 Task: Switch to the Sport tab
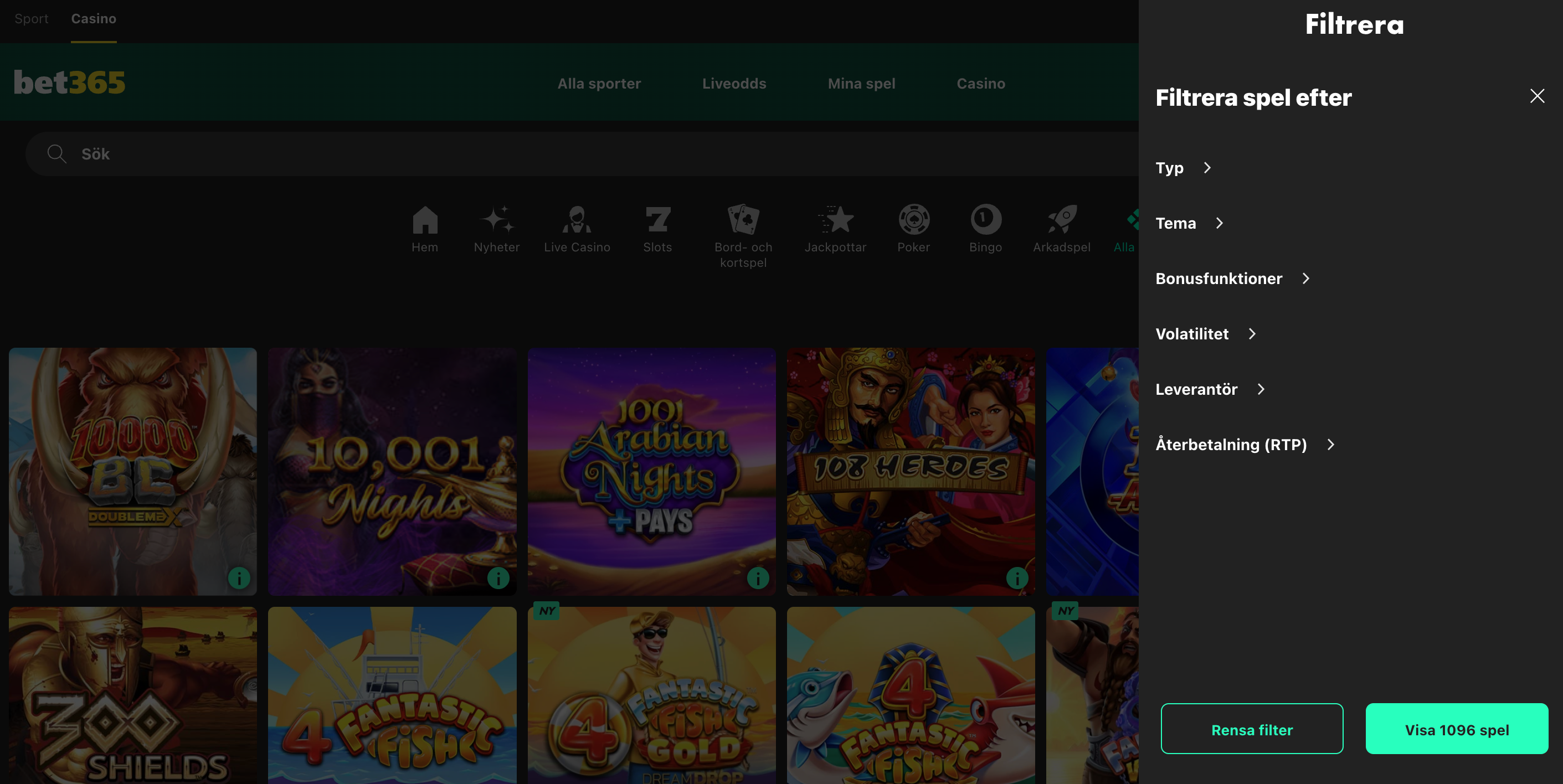(x=32, y=19)
